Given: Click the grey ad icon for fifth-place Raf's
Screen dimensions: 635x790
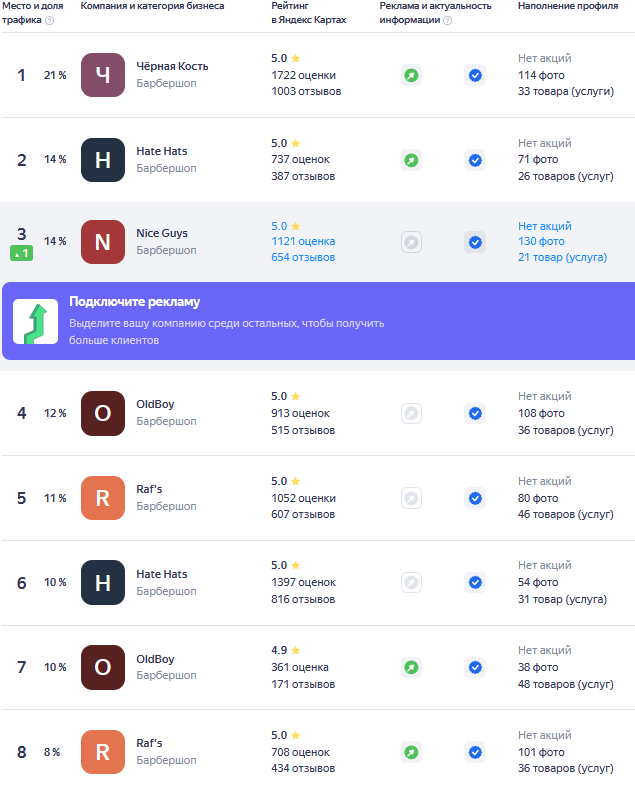Looking at the screenshot, I should click(x=411, y=498).
